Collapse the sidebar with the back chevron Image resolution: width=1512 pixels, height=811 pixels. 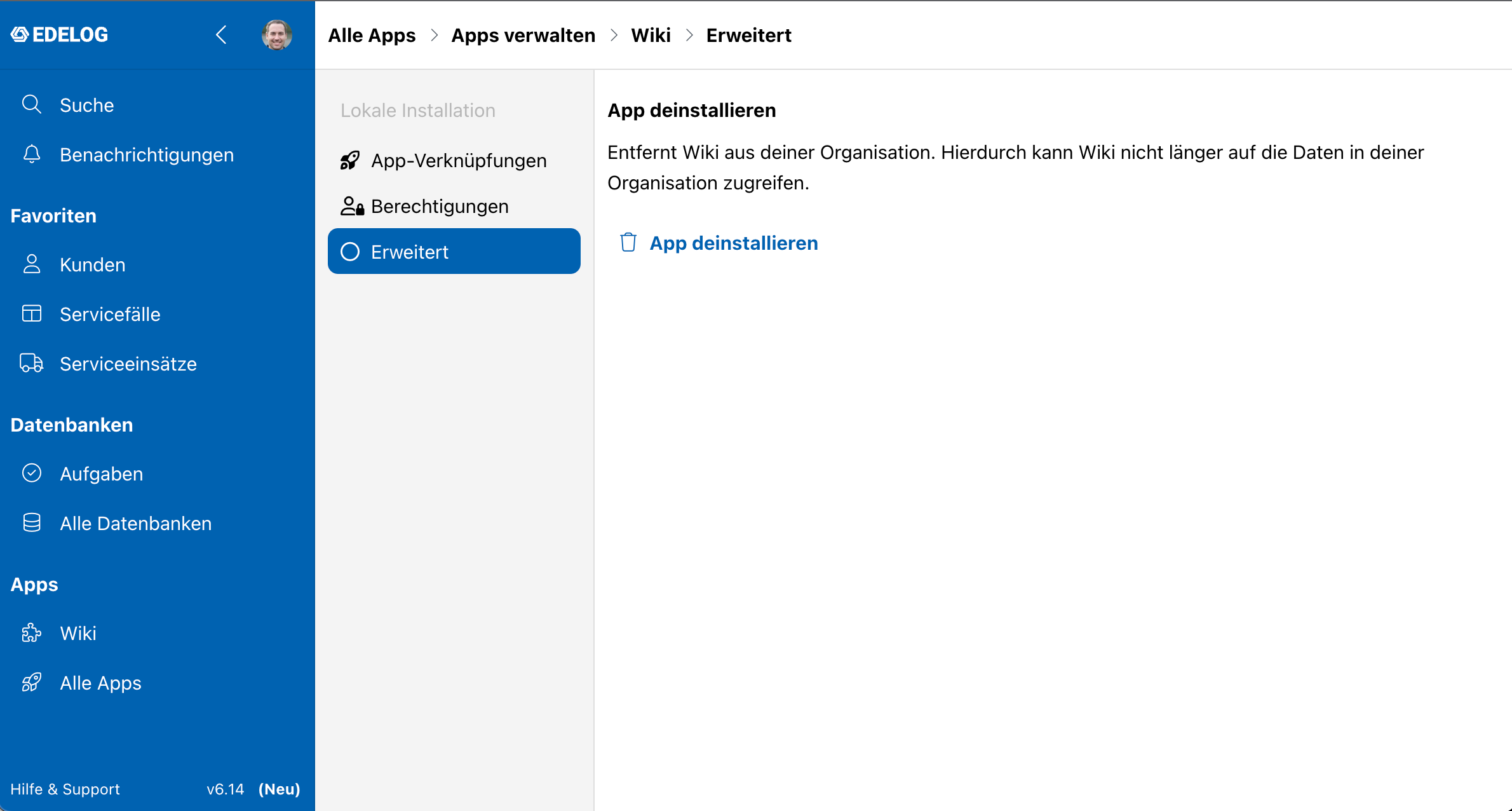tap(221, 34)
